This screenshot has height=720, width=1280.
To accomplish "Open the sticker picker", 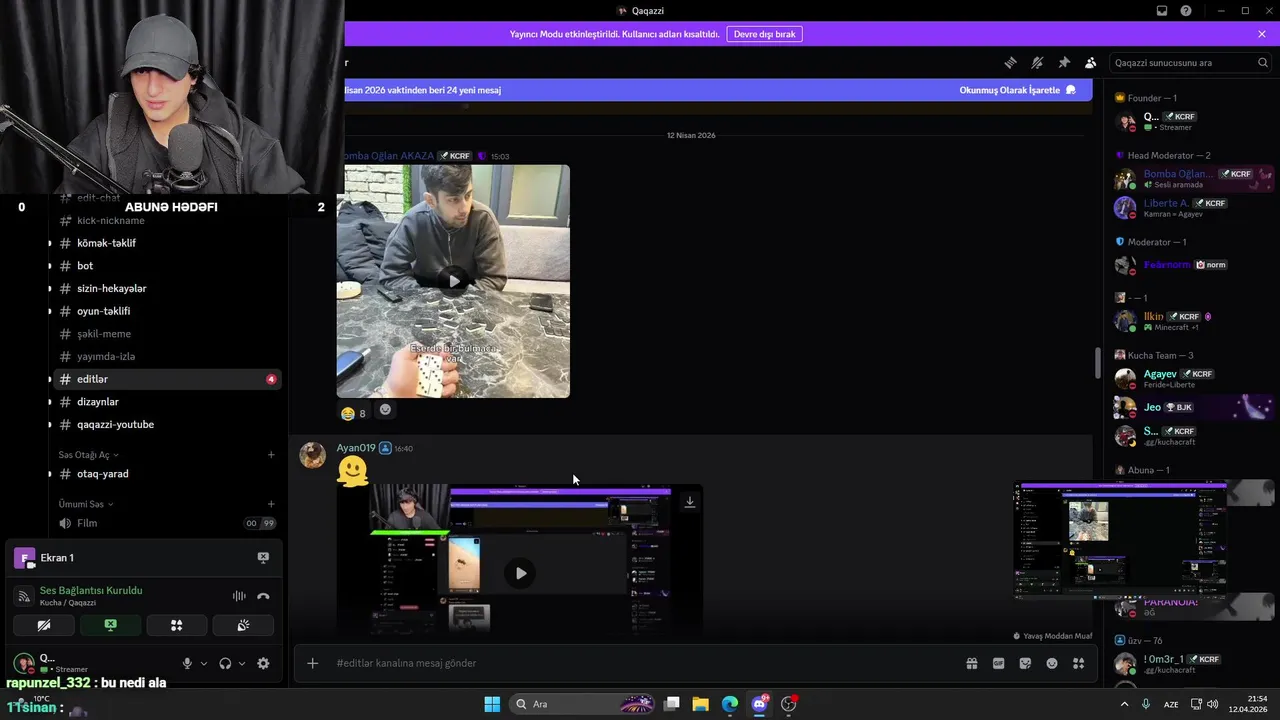I will tap(1025, 663).
